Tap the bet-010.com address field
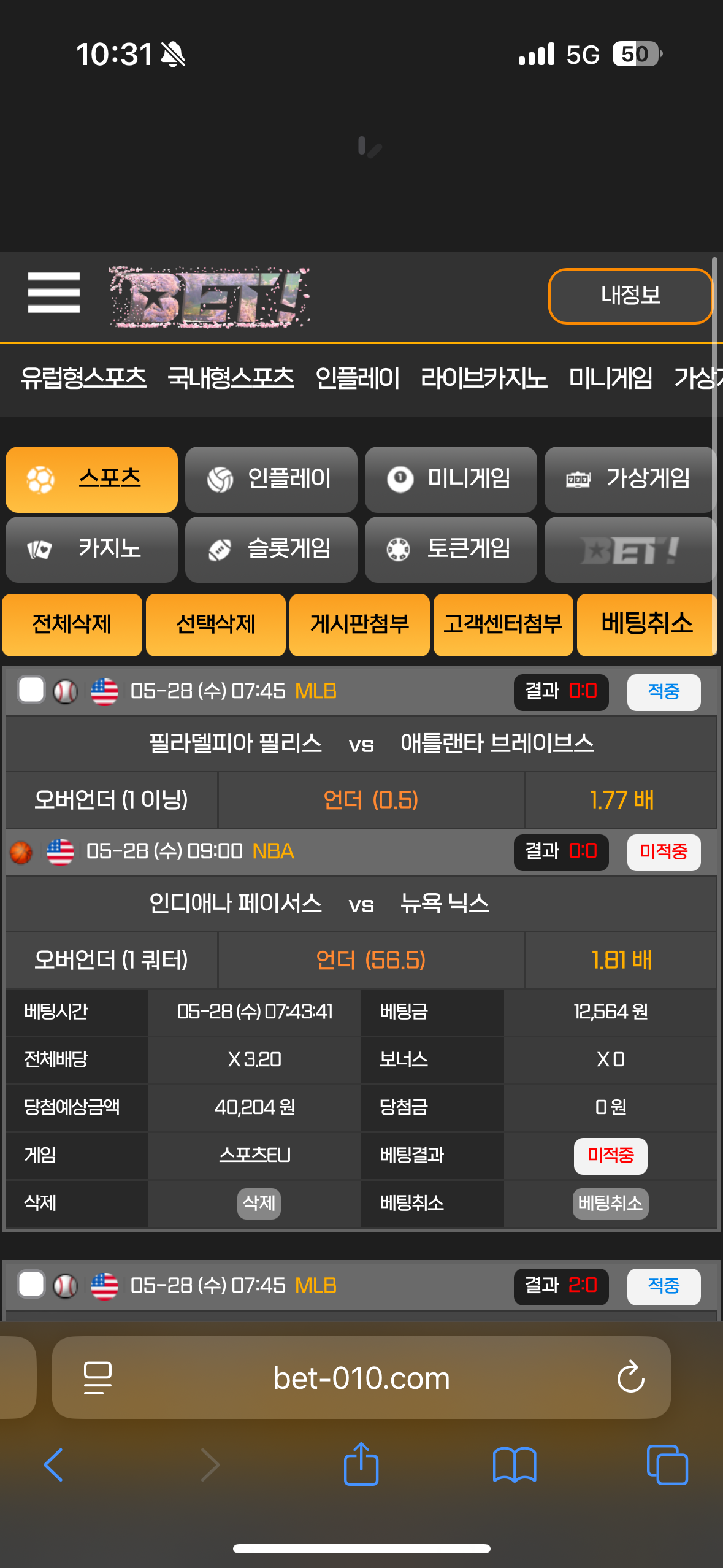 [361, 1378]
